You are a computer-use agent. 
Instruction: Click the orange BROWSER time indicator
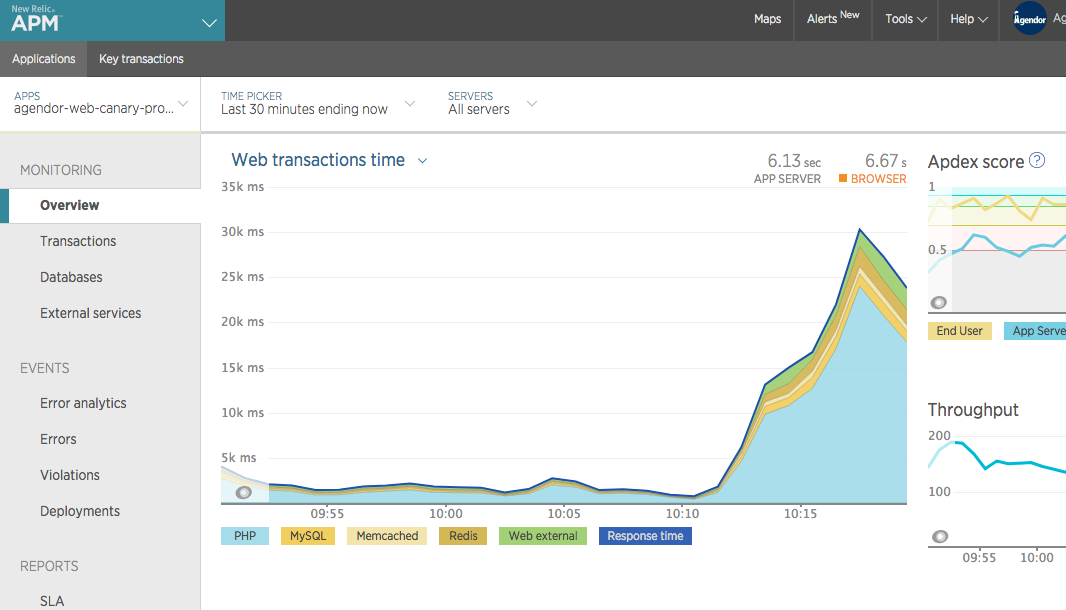point(872,179)
